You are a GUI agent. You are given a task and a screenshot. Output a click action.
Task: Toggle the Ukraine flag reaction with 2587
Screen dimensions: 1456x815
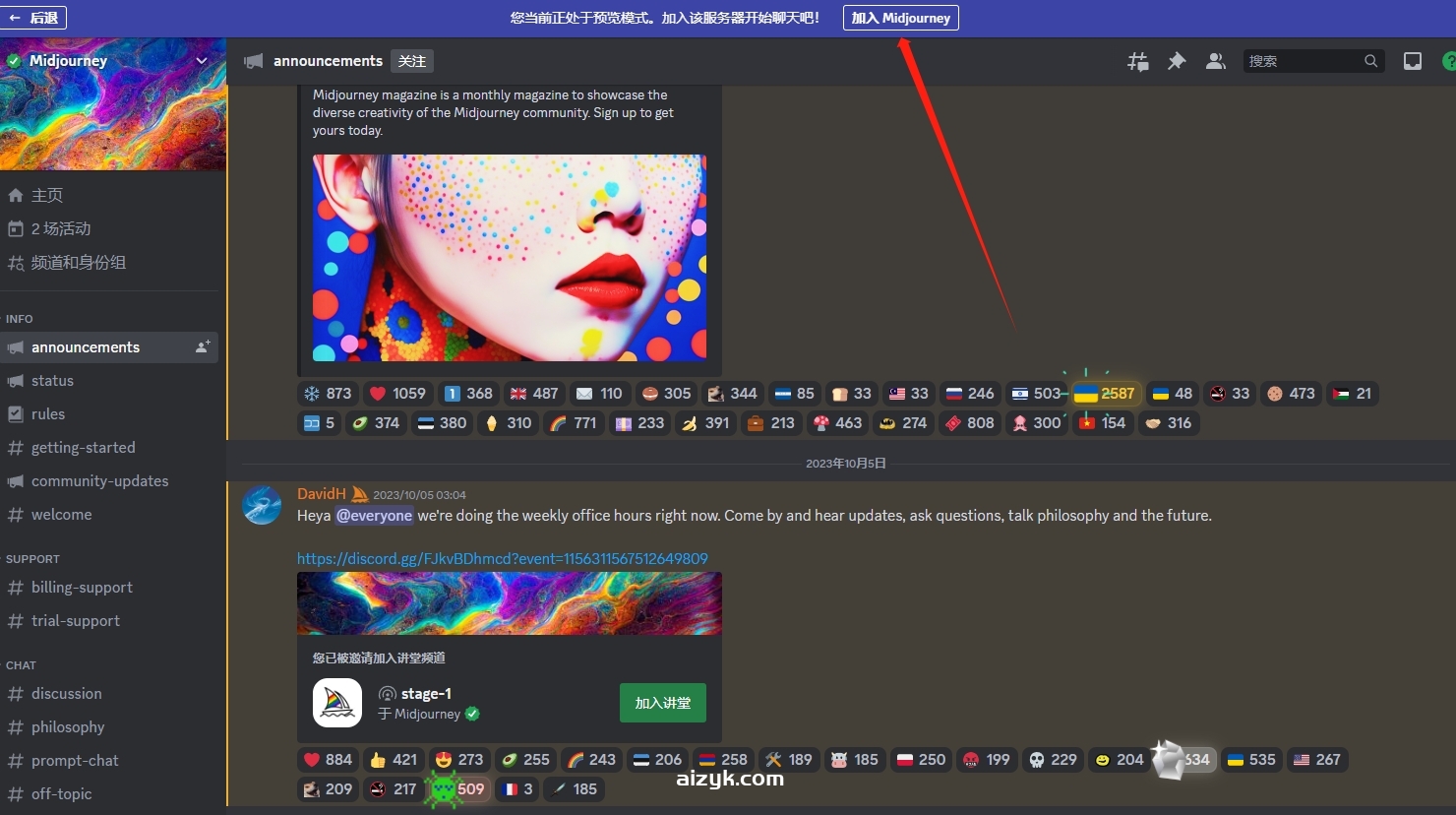pos(1105,394)
